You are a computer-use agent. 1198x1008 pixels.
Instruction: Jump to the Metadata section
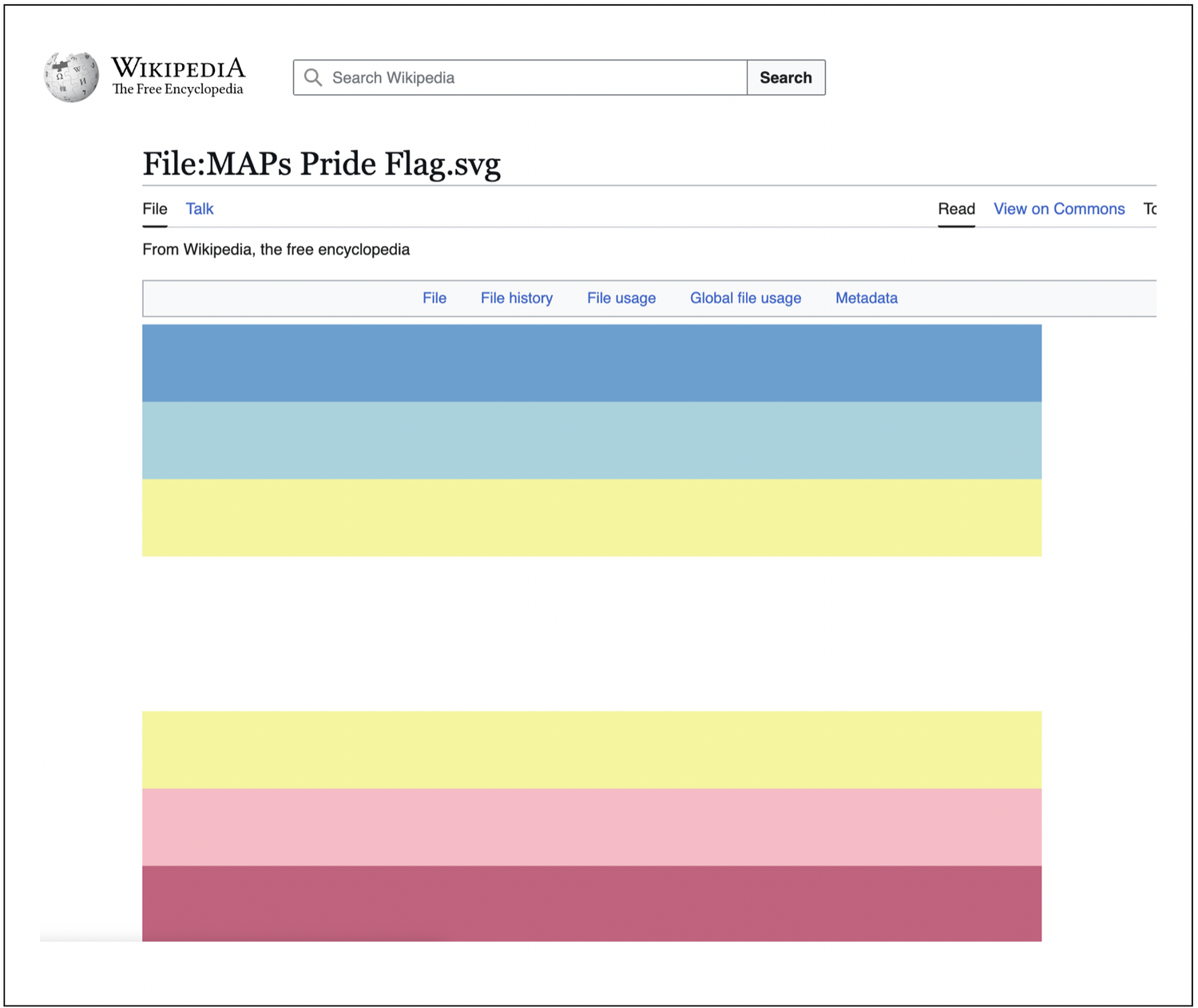click(867, 298)
